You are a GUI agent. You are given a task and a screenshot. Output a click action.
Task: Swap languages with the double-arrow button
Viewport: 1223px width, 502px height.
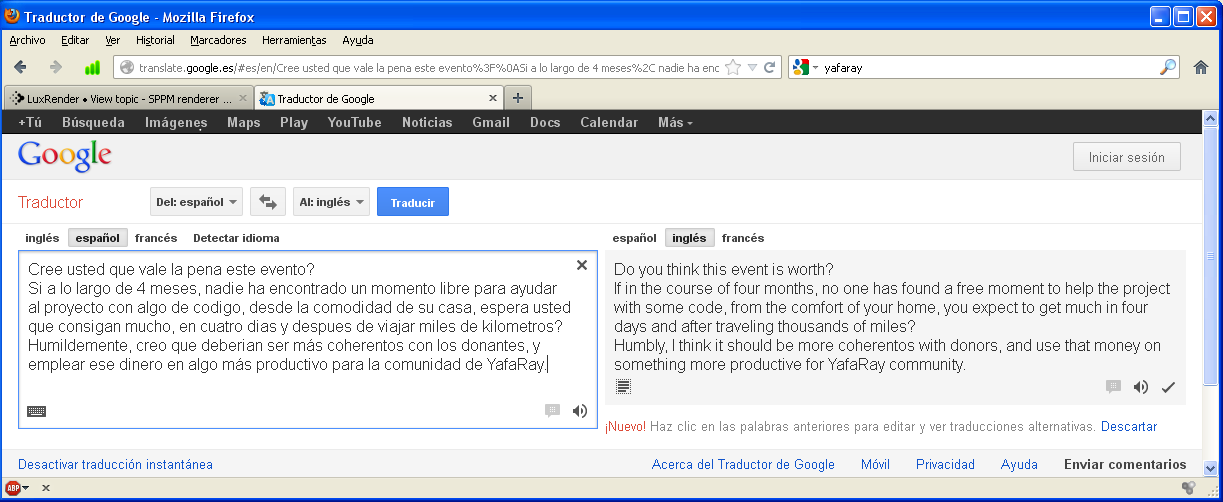click(x=268, y=202)
